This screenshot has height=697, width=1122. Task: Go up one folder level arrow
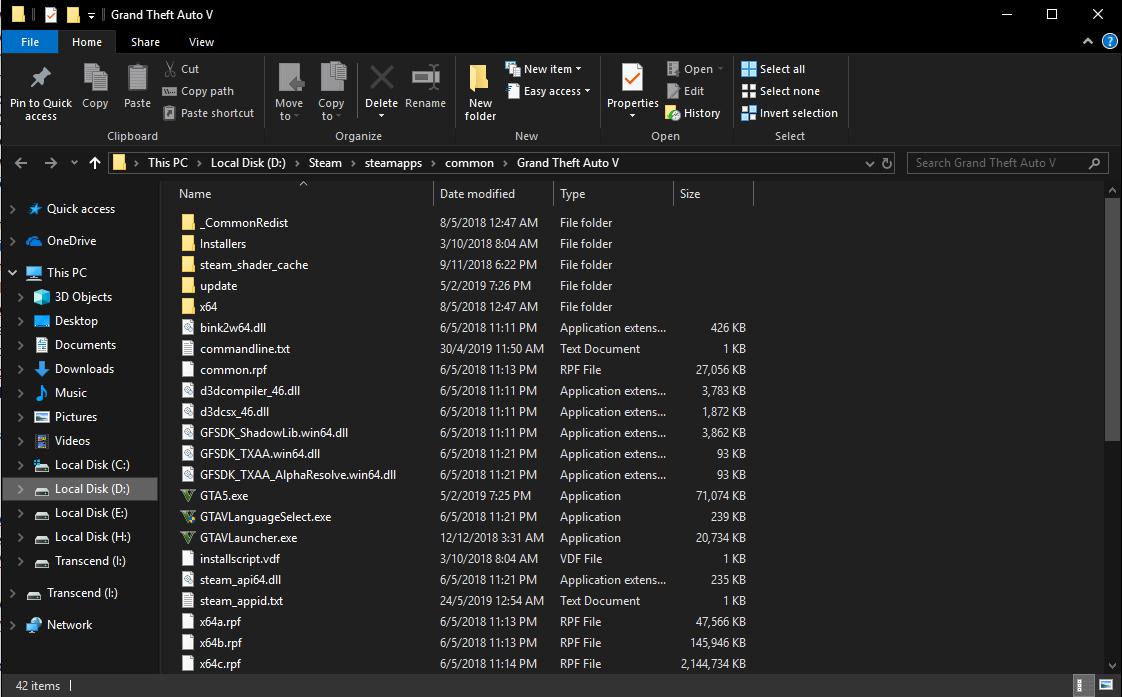coord(95,163)
